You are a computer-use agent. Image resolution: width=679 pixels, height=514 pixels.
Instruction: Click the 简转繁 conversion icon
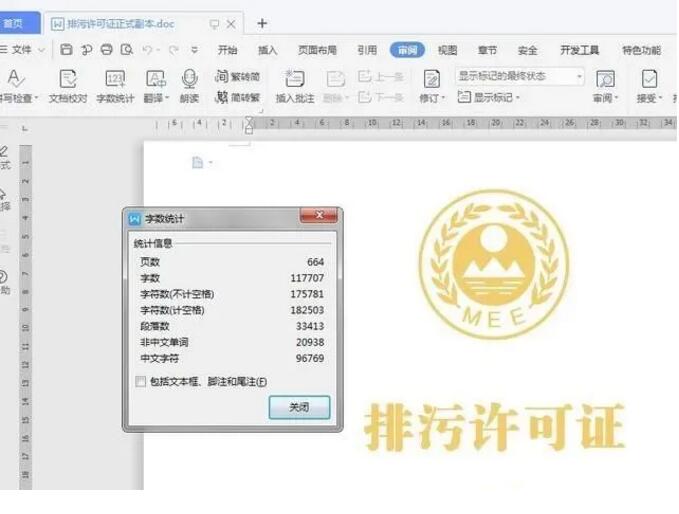(238, 97)
